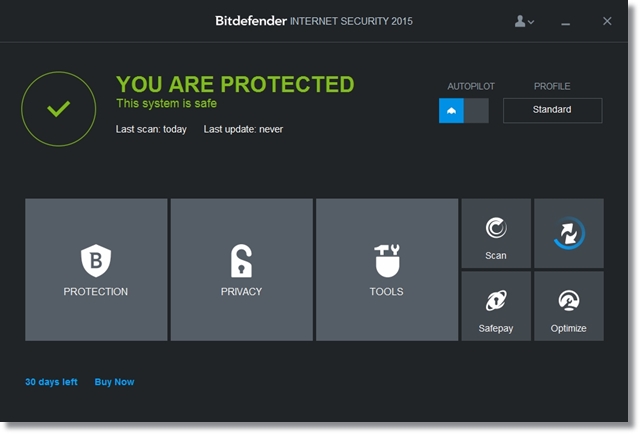640x434 pixels.
Task: Click the 30 days left link
Action: point(51,382)
